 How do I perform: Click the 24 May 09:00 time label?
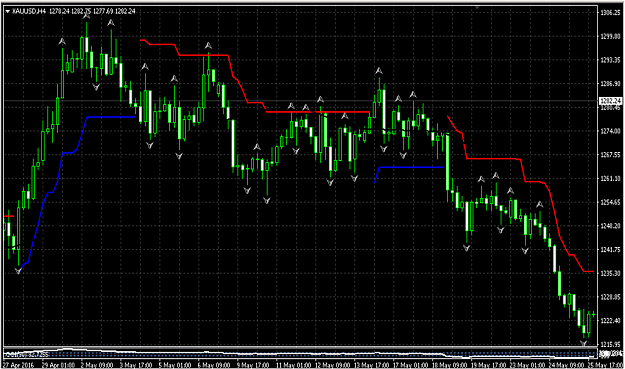coord(566,365)
